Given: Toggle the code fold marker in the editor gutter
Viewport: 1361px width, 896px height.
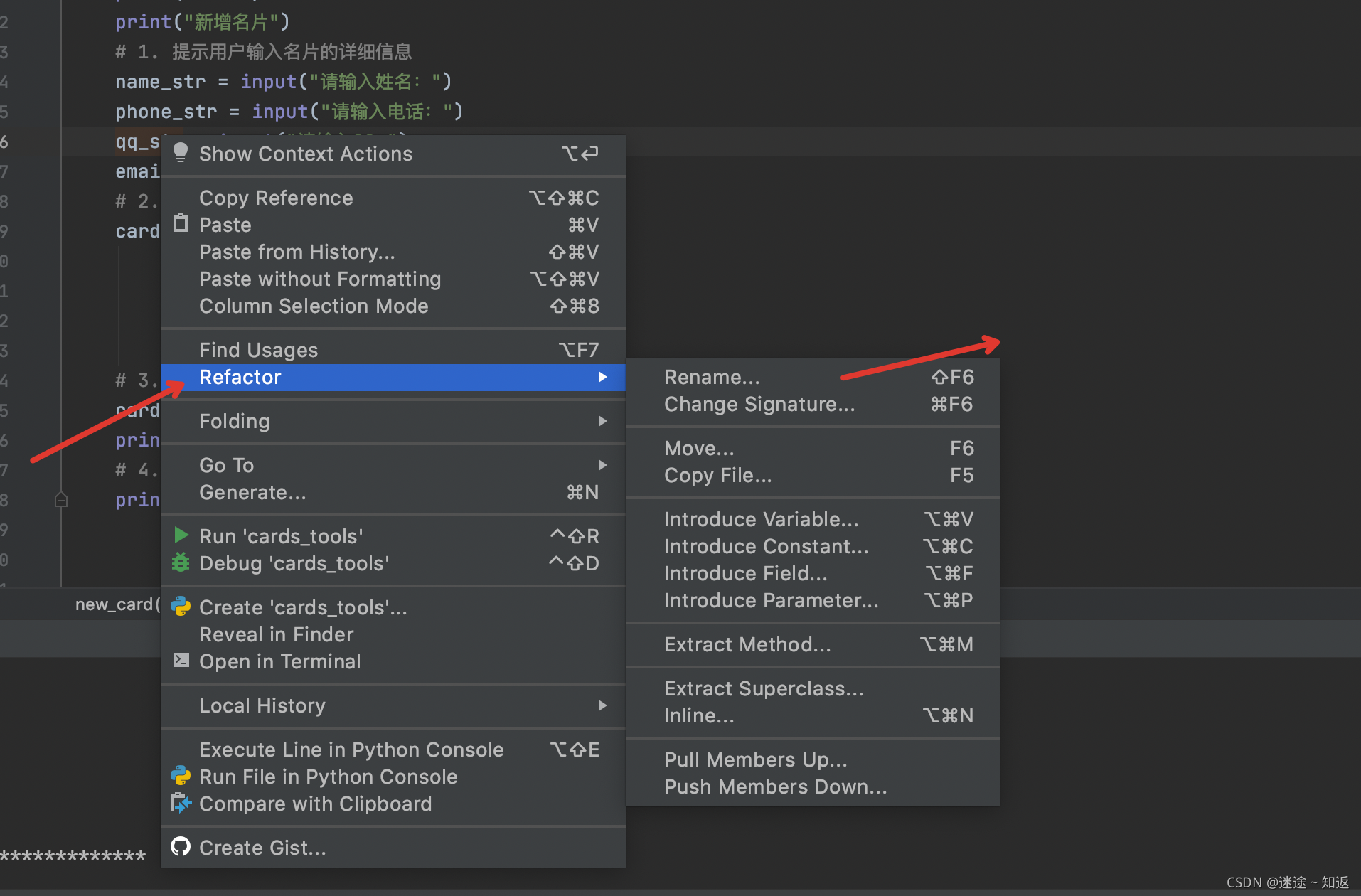Looking at the screenshot, I should (61, 499).
